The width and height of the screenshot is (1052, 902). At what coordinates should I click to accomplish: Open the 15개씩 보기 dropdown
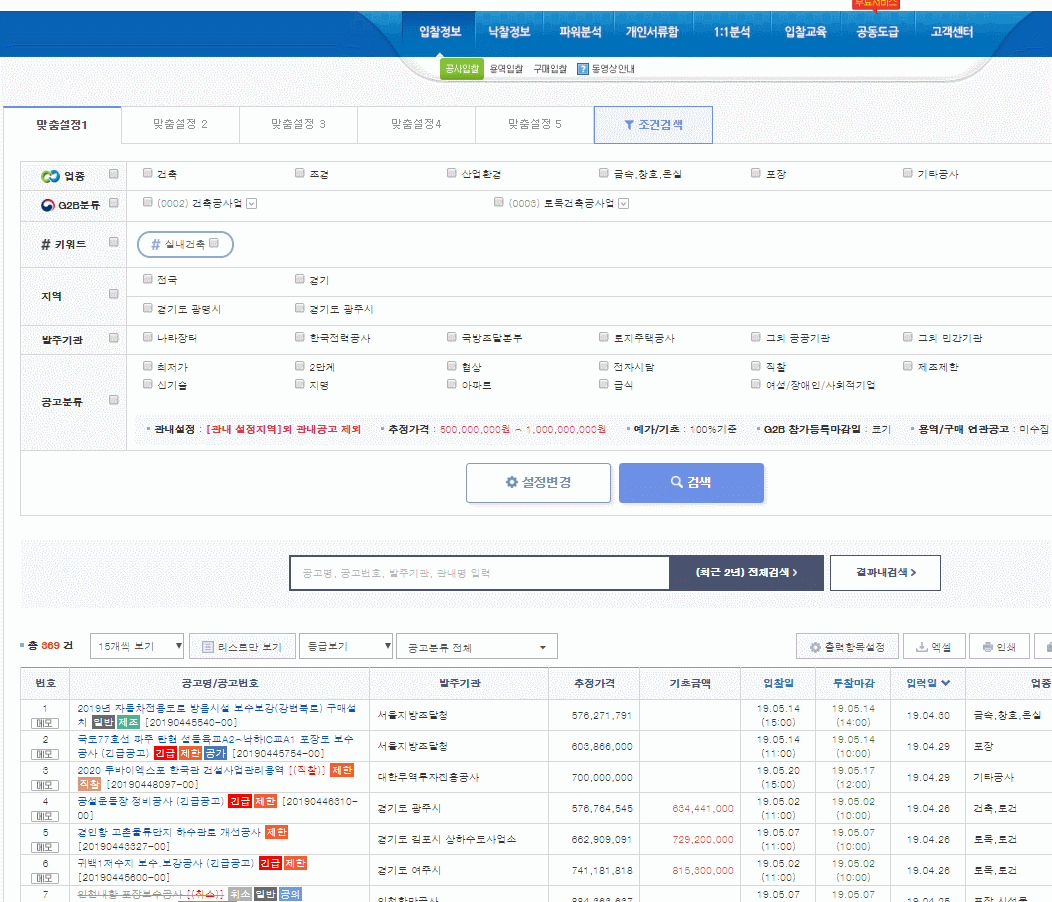pyautogui.click(x=137, y=646)
